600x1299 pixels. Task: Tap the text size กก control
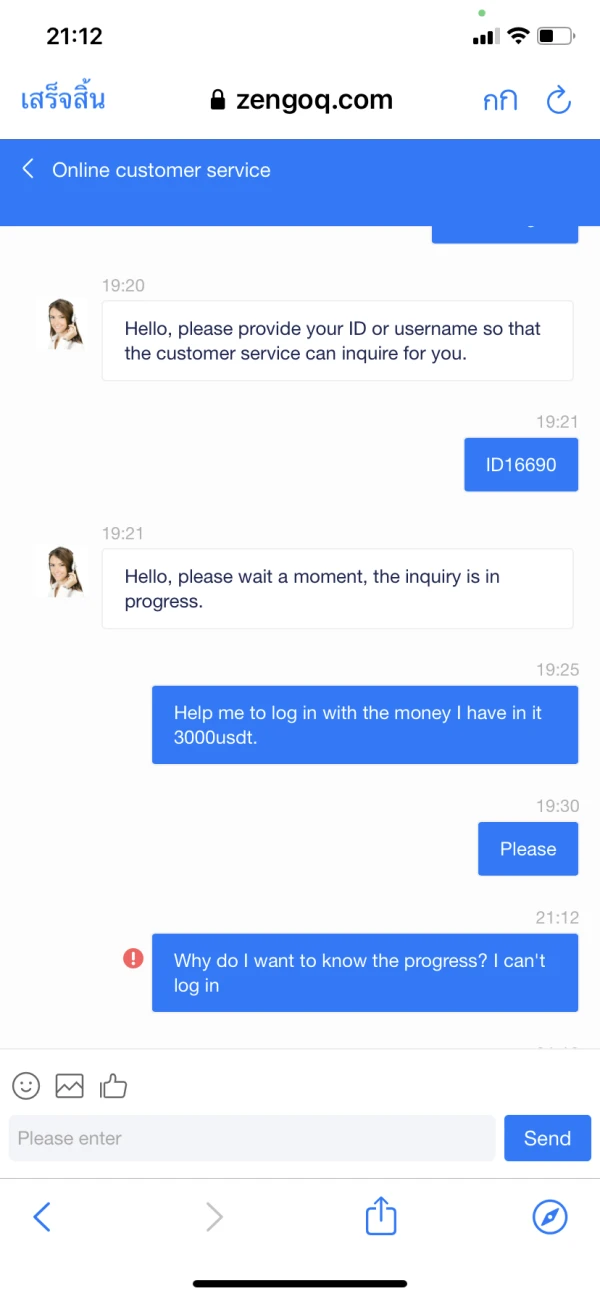click(x=500, y=101)
